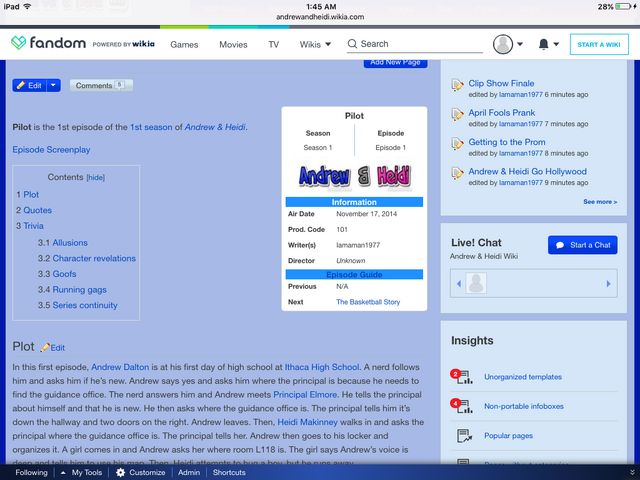
Task: Click the search magnifier icon
Action: click(x=352, y=44)
